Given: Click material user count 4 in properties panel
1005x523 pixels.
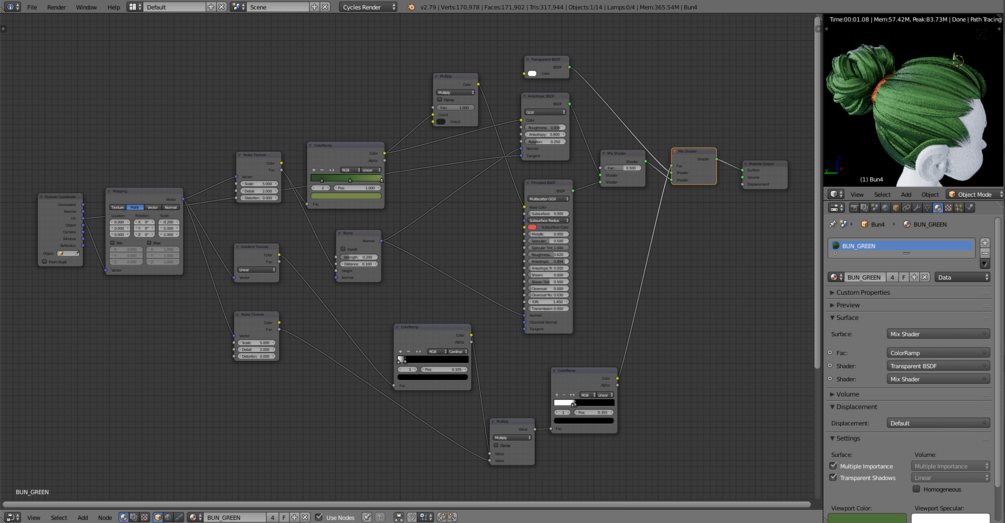Looking at the screenshot, I should (892, 277).
